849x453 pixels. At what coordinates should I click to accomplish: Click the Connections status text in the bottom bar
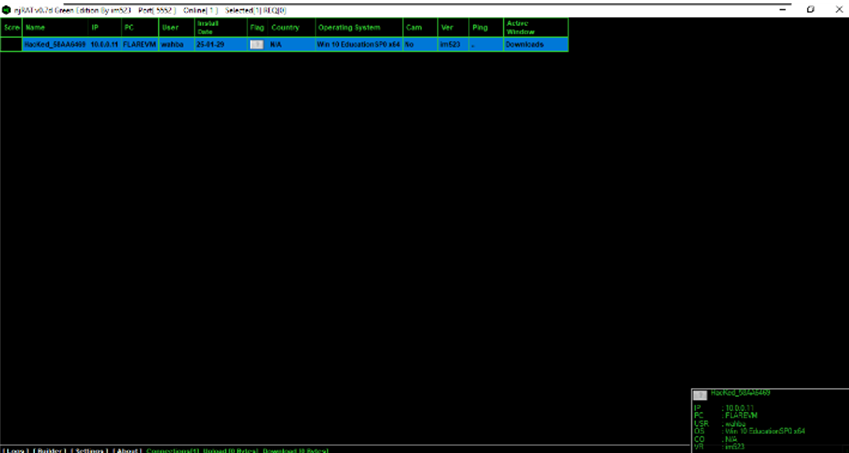[x=173, y=450]
